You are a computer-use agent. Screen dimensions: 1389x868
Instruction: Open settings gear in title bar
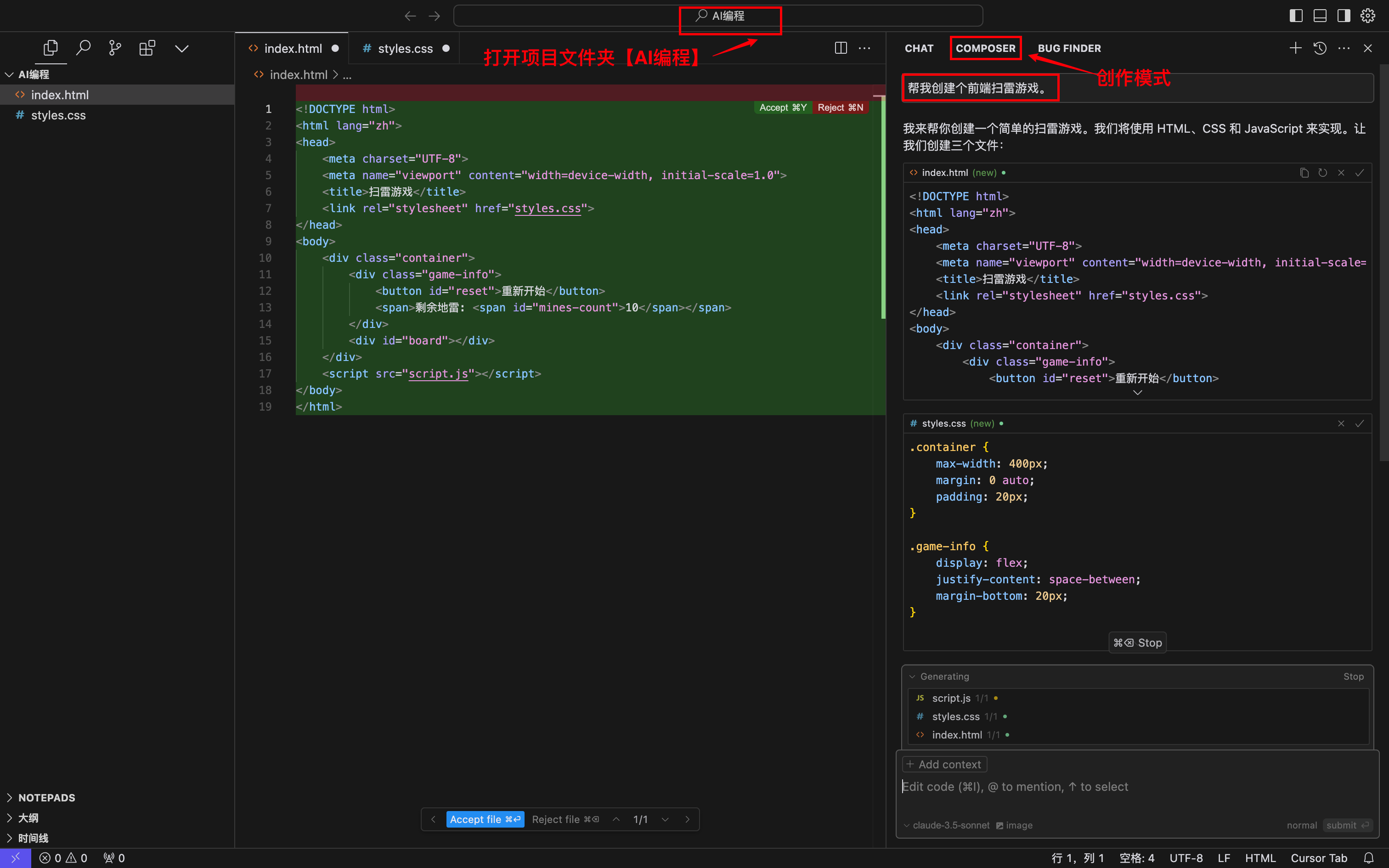coord(1368,16)
